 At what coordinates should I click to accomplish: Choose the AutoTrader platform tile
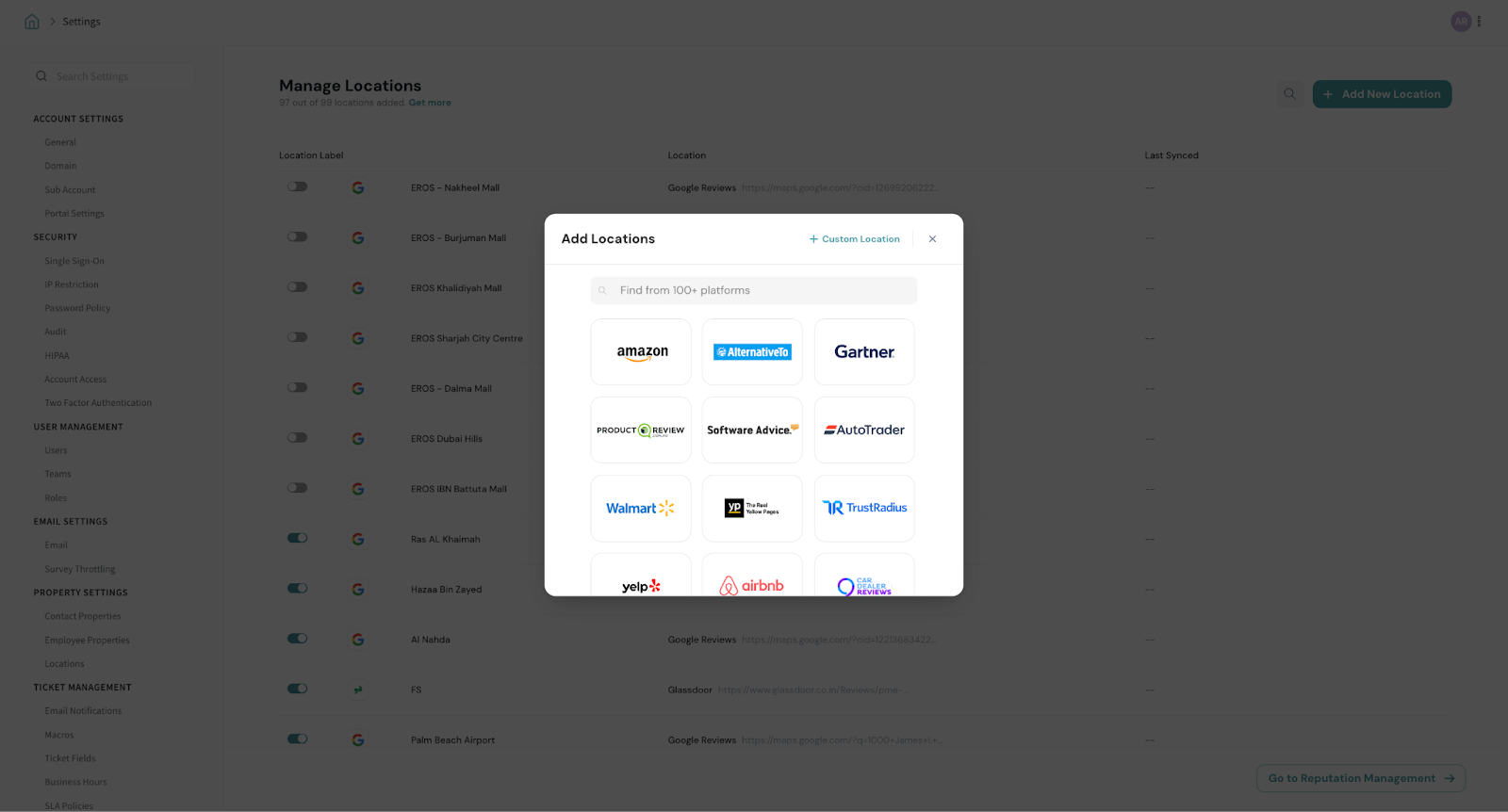point(864,430)
